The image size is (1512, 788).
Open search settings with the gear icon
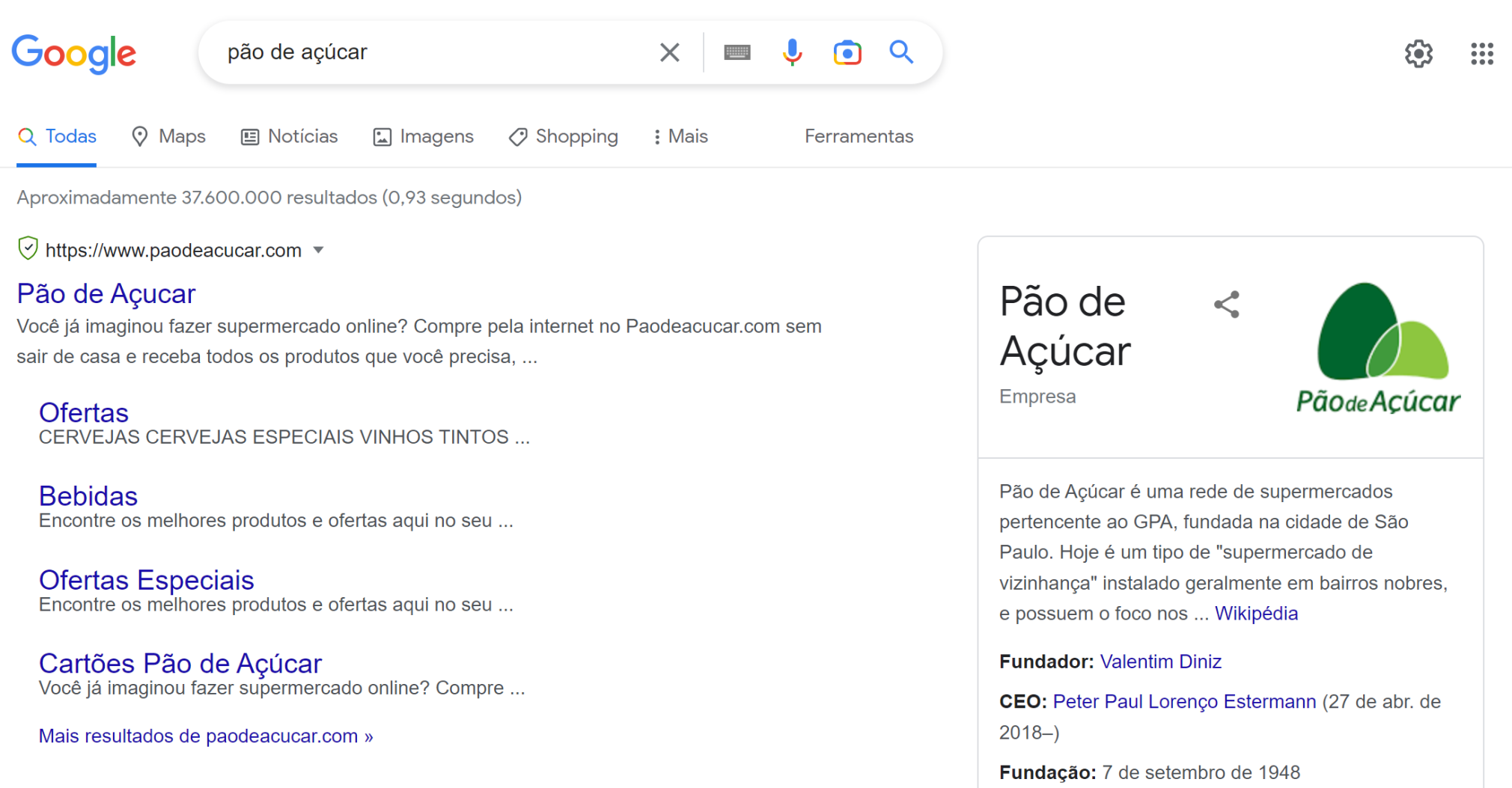[1419, 53]
